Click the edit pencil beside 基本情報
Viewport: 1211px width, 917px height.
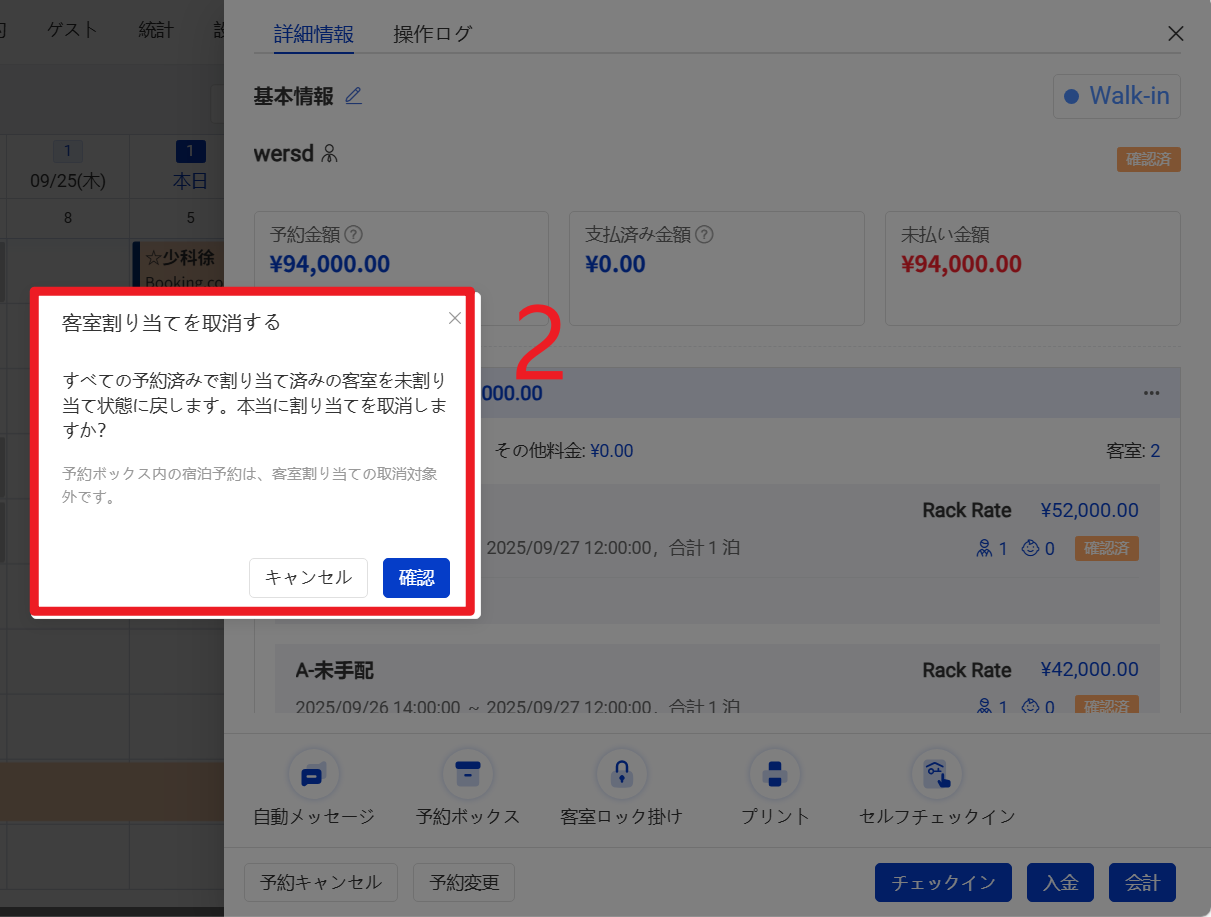[353, 96]
